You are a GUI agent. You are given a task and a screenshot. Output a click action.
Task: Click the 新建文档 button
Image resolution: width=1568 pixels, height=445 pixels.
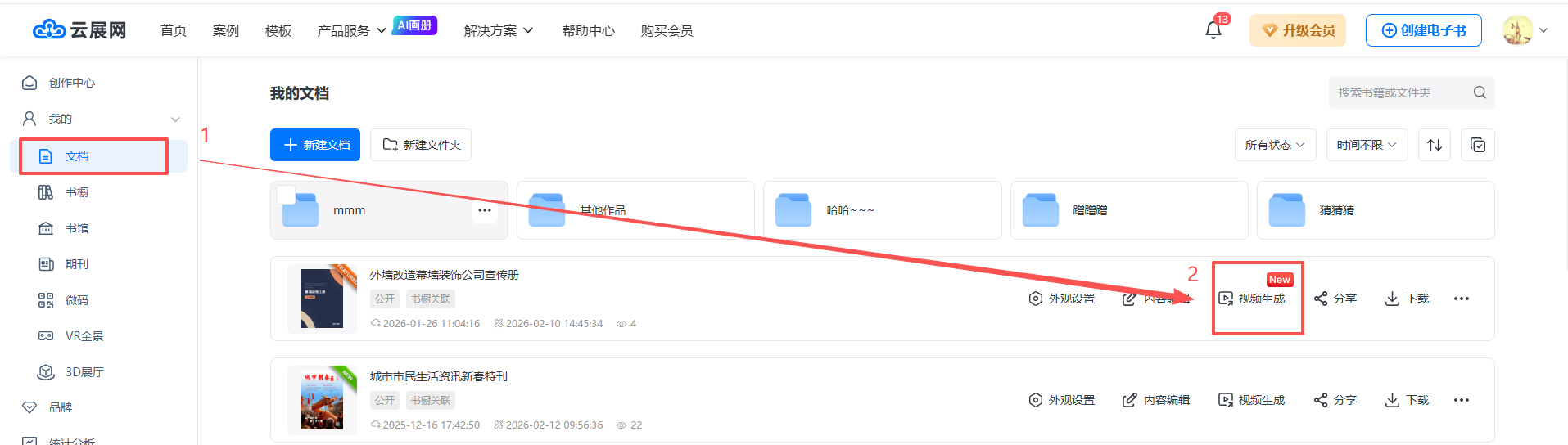click(315, 145)
